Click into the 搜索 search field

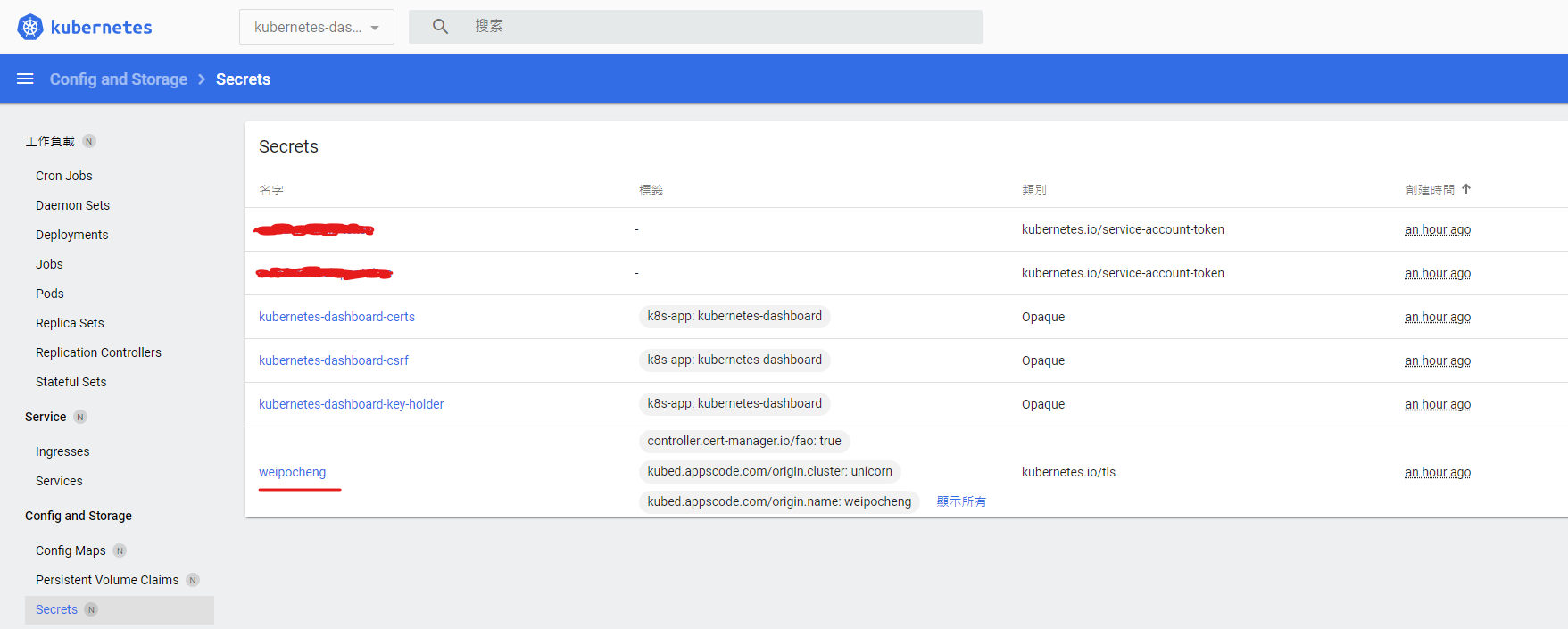pos(695,27)
